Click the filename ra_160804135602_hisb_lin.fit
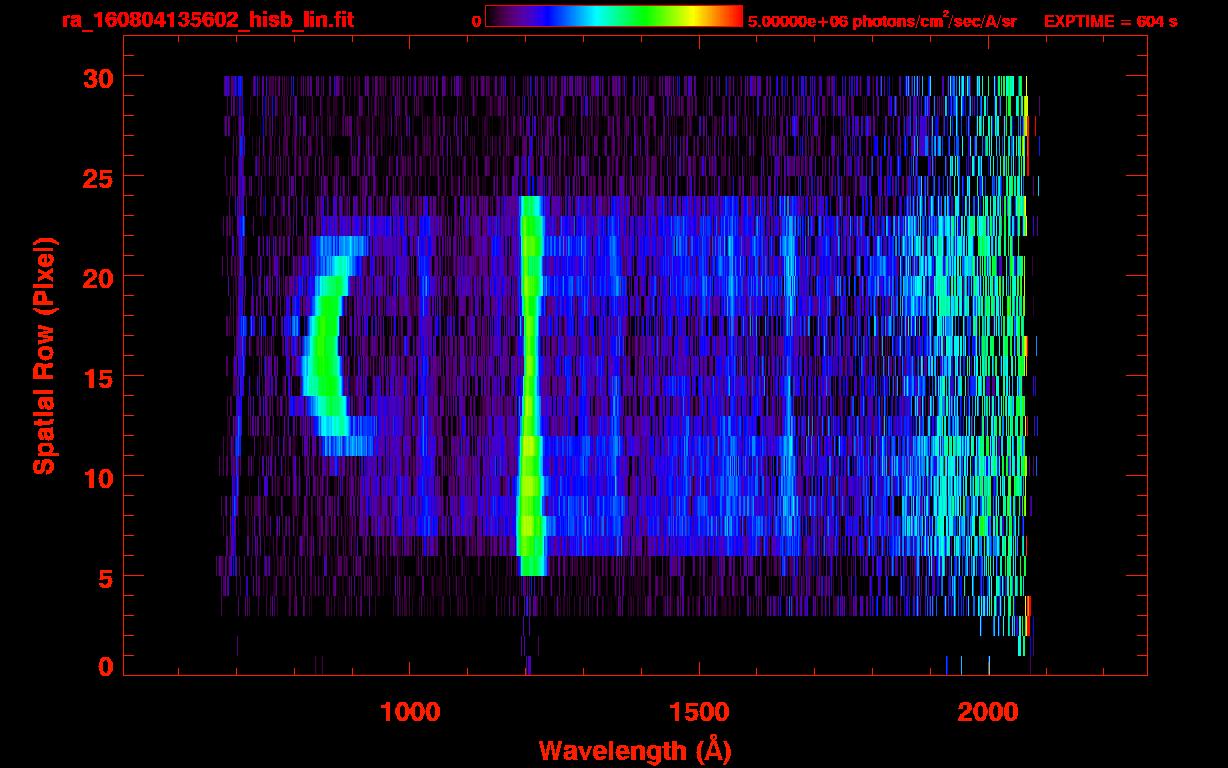This screenshot has height=768, width=1228. (x=206, y=20)
